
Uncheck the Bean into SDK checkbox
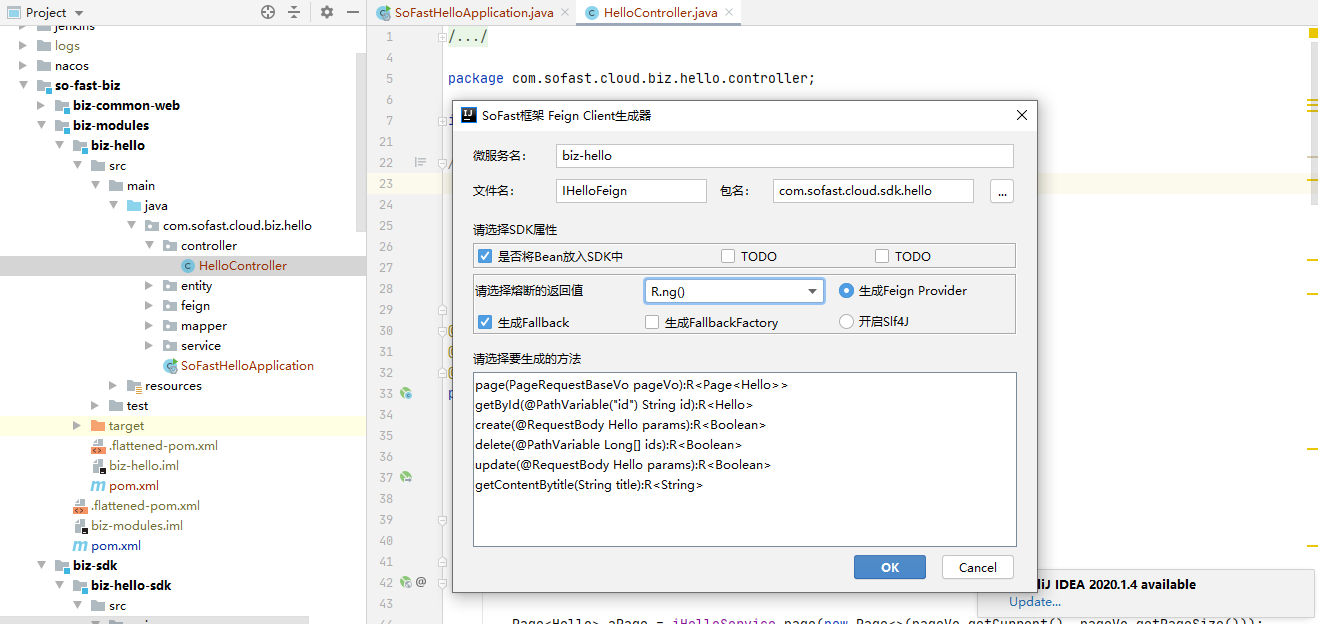(485, 256)
